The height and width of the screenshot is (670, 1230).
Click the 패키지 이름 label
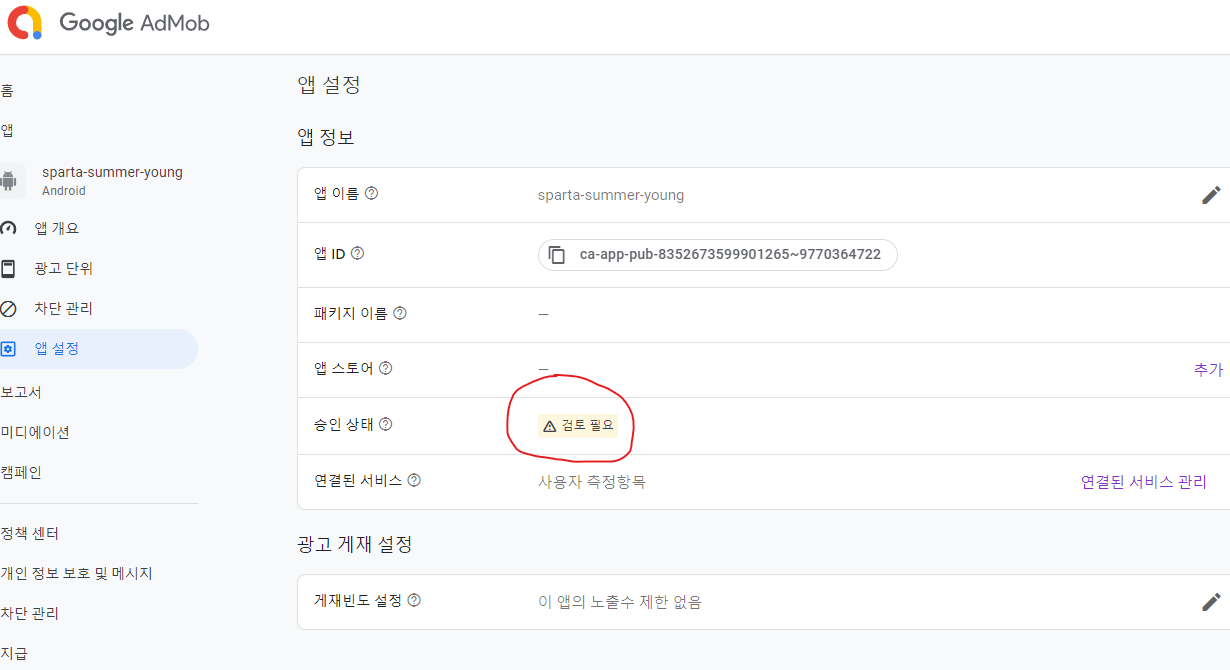pyautogui.click(x=351, y=313)
